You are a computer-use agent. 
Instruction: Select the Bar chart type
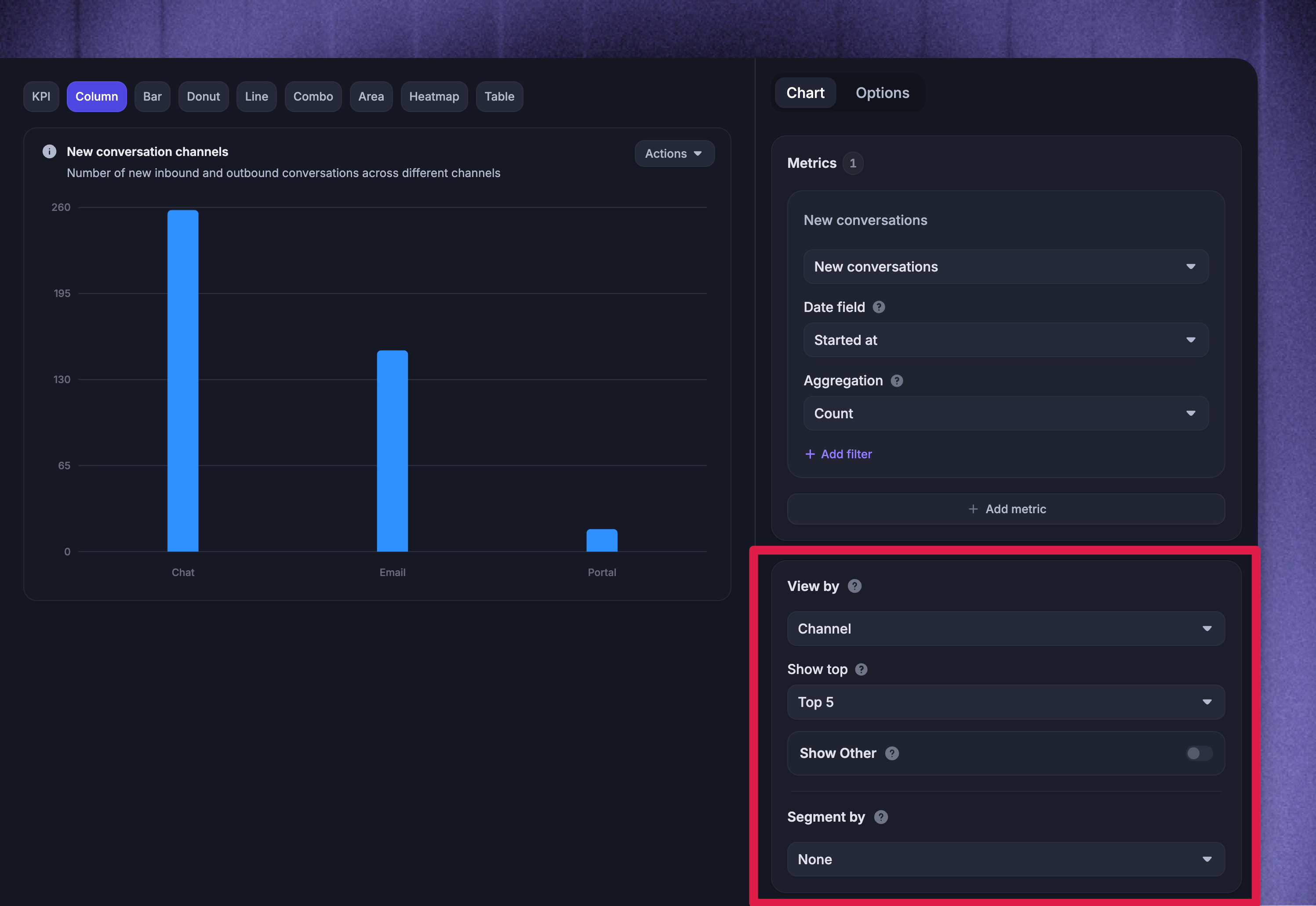click(x=152, y=97)
